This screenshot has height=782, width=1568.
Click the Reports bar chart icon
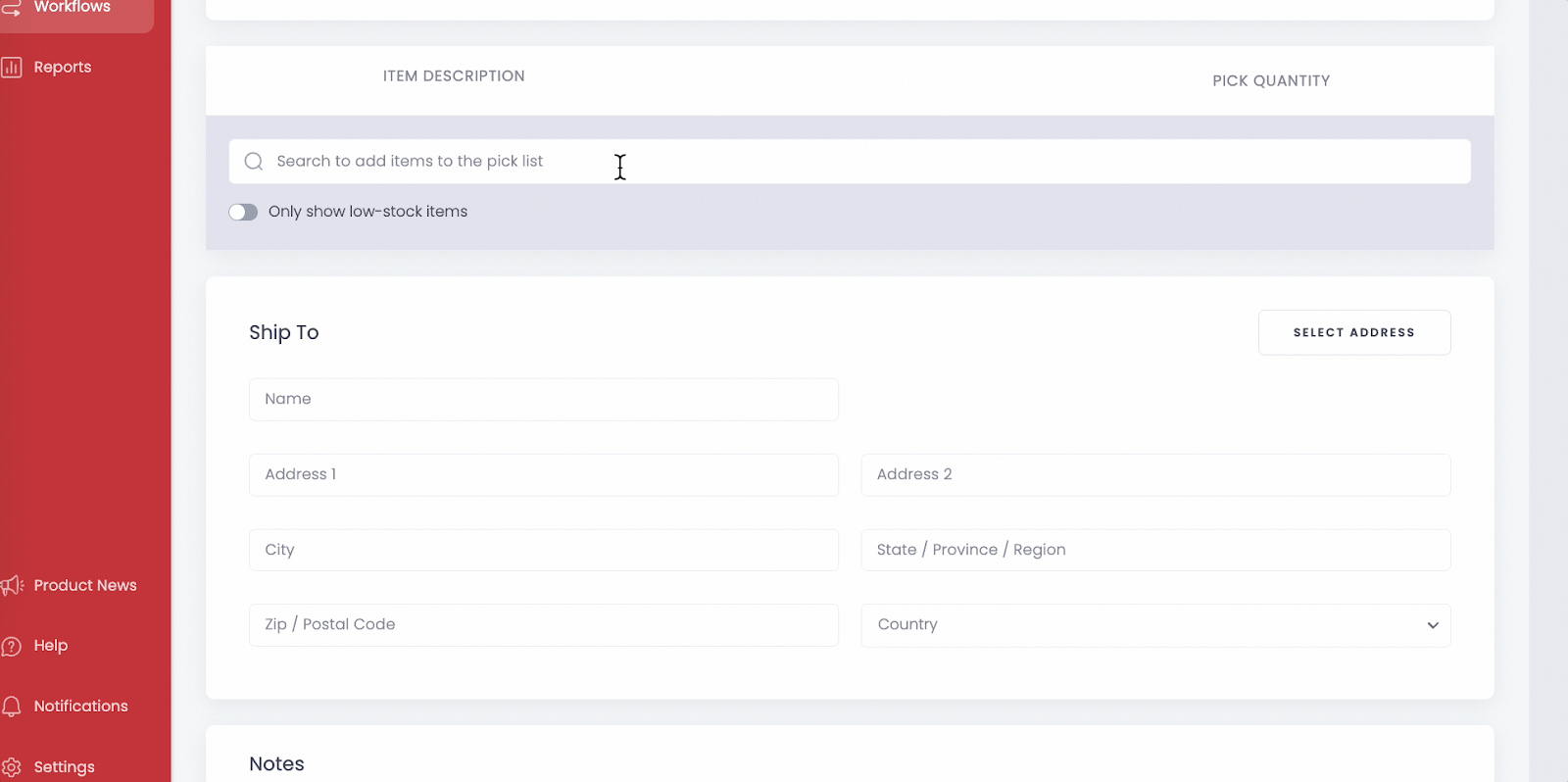[x=11, y=68]
